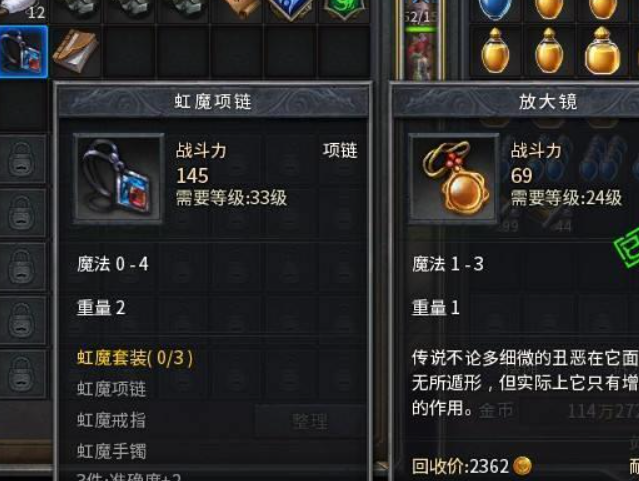Click the 虹魔戒指 set item entry

pyautogui.click(x=111, y=420)
